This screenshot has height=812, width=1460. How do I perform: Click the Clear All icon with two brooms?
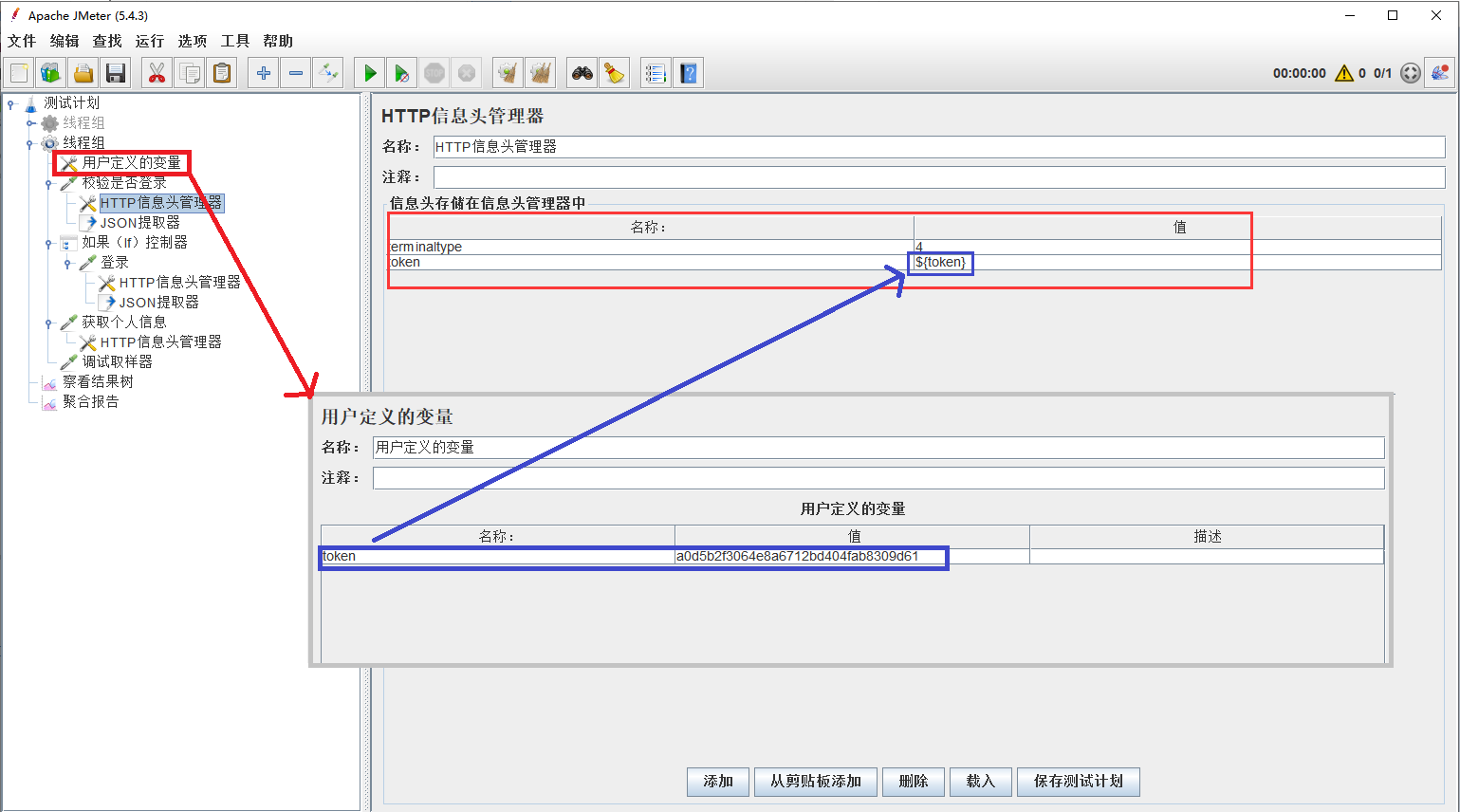tap(540, 73)
